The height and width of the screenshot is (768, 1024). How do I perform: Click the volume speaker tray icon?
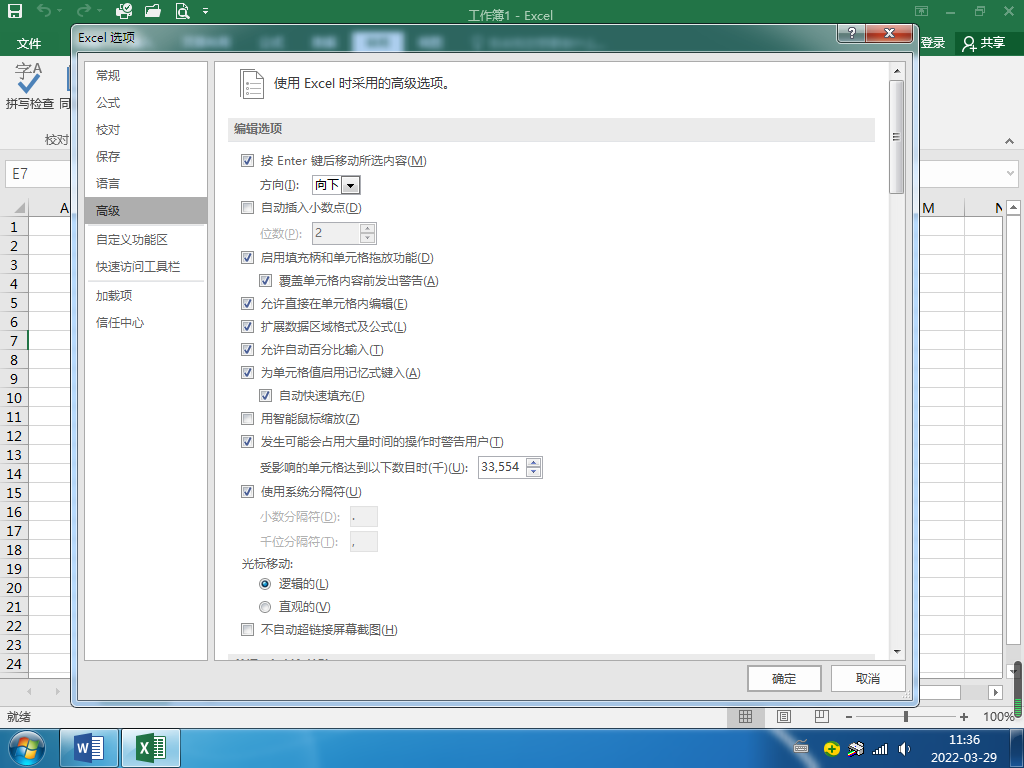click(x=904, y=748)
